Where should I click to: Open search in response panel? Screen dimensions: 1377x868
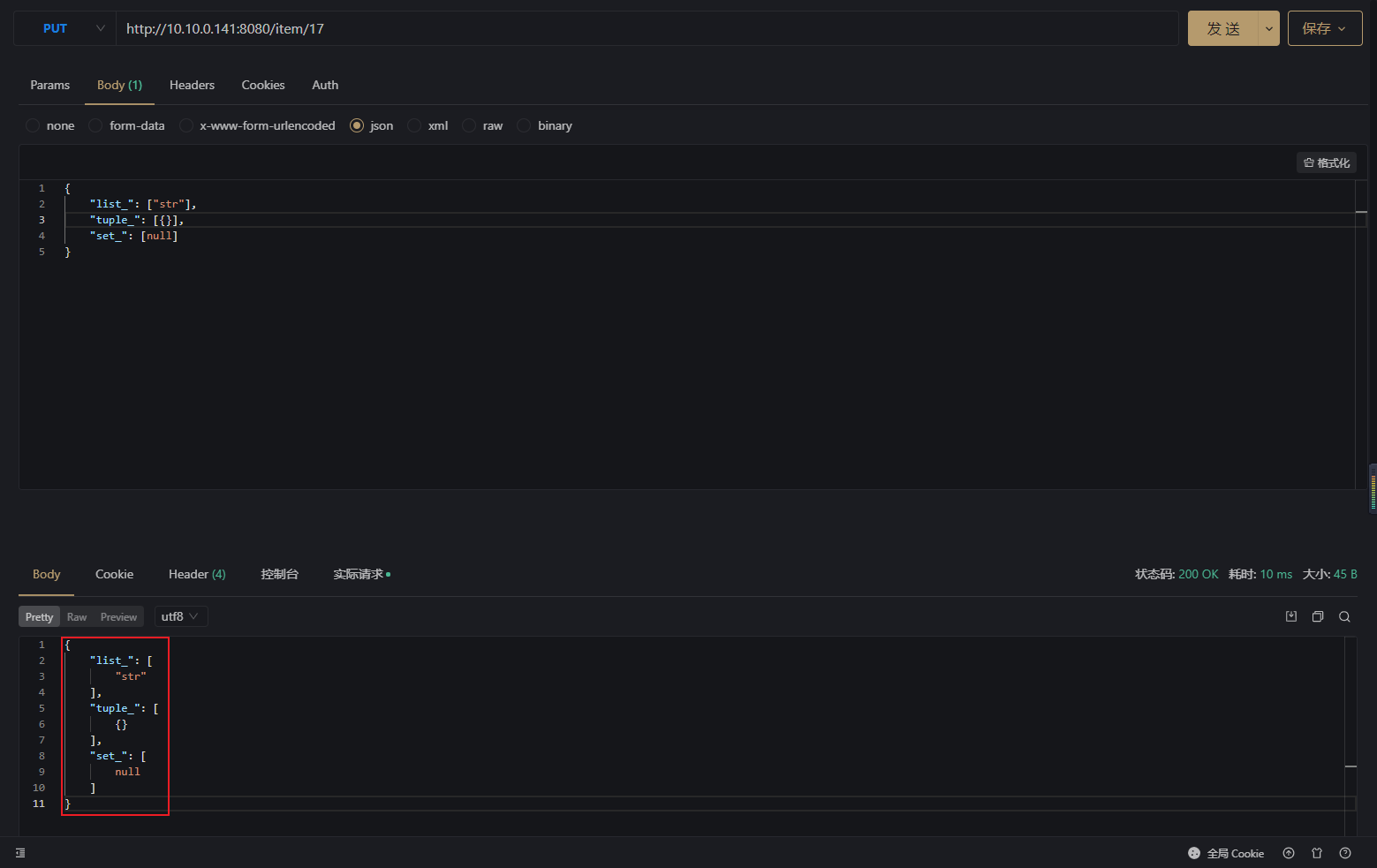point(1344,616)
